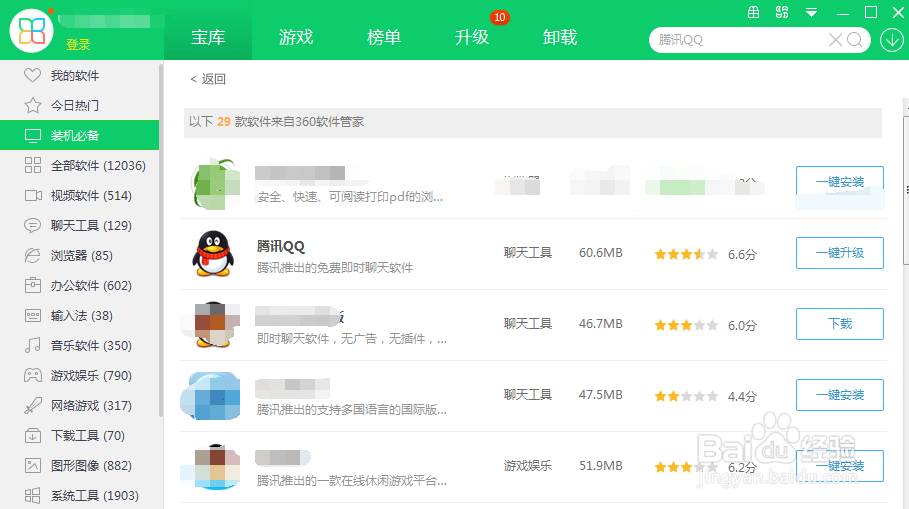Click 一键安装 for the PDF browser row
Screen dimensions: 909x509
coord(839,182)
